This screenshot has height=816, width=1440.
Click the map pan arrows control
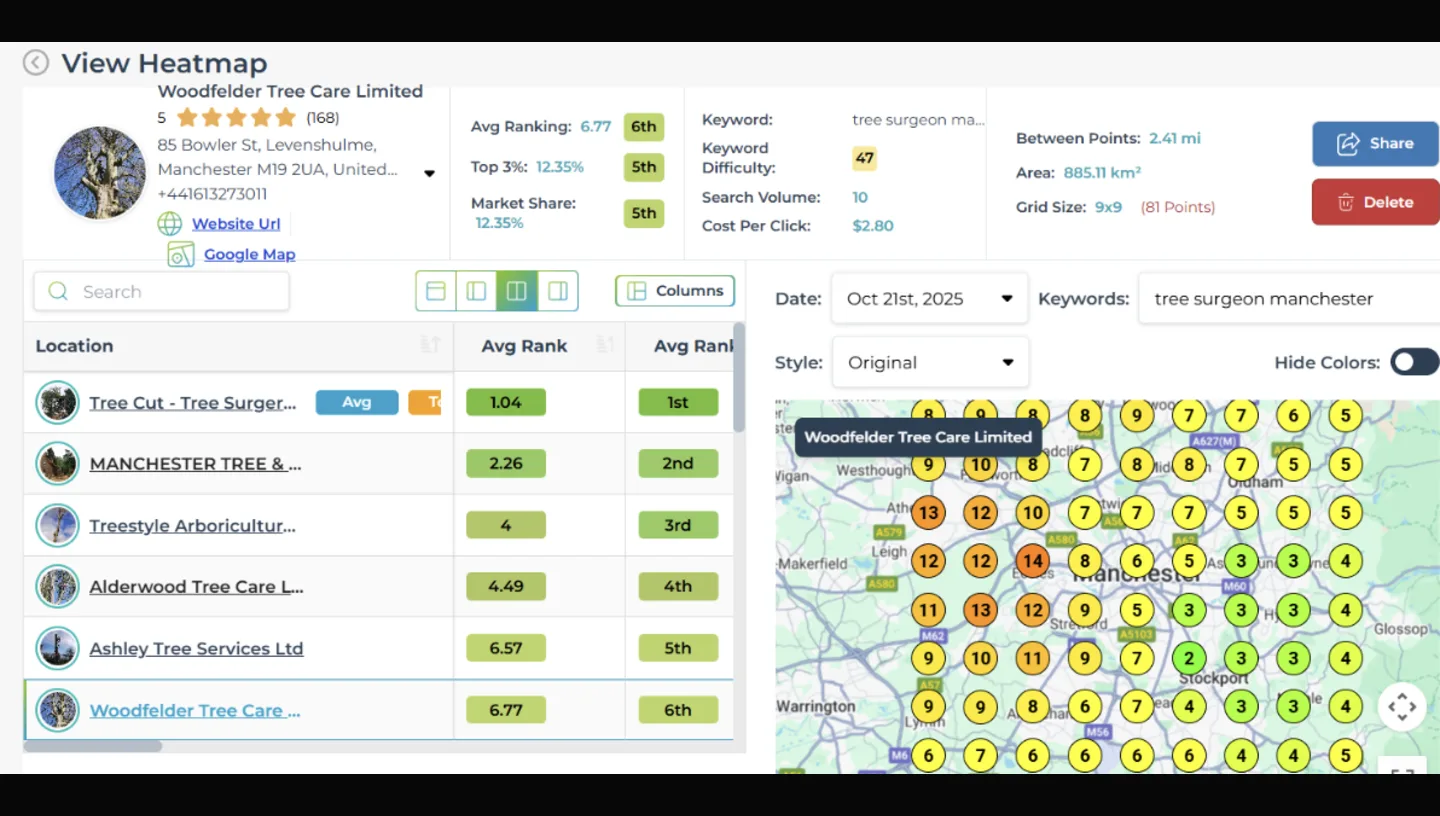click(1402, 706)
